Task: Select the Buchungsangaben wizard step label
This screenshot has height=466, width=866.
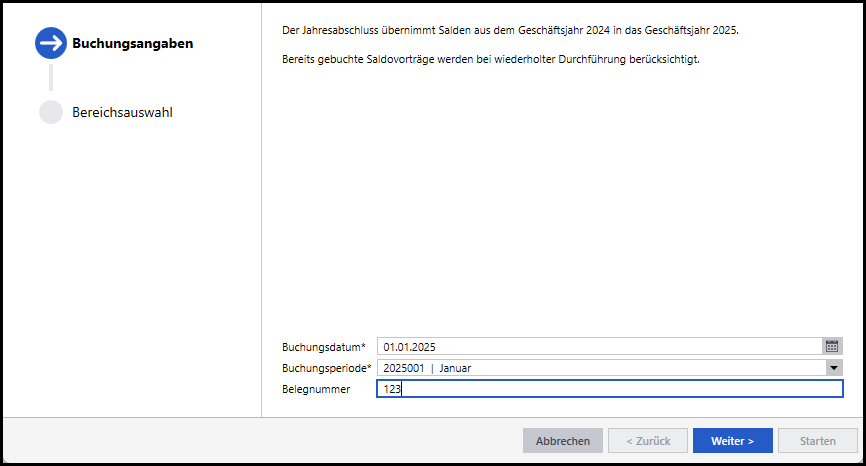Action: pyautogui.click(x=132, y=43)
